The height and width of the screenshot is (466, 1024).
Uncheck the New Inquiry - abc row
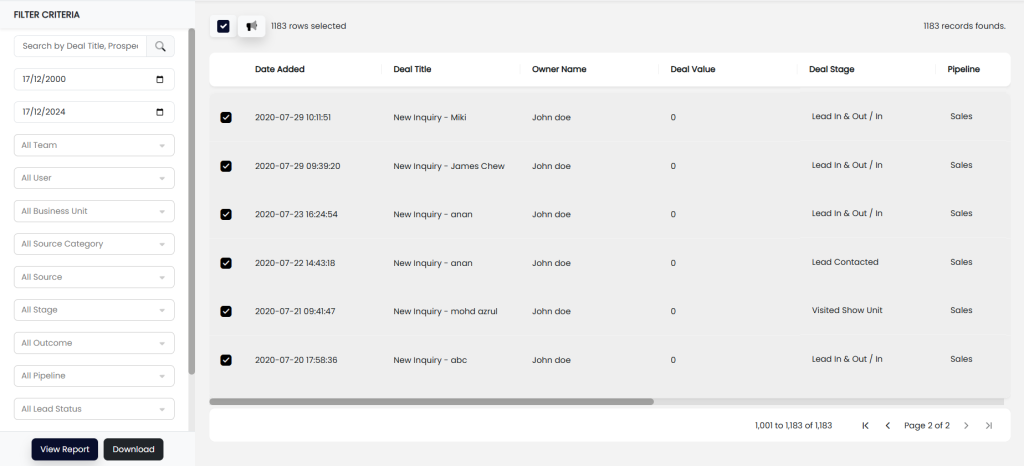(x=226, y=360)
